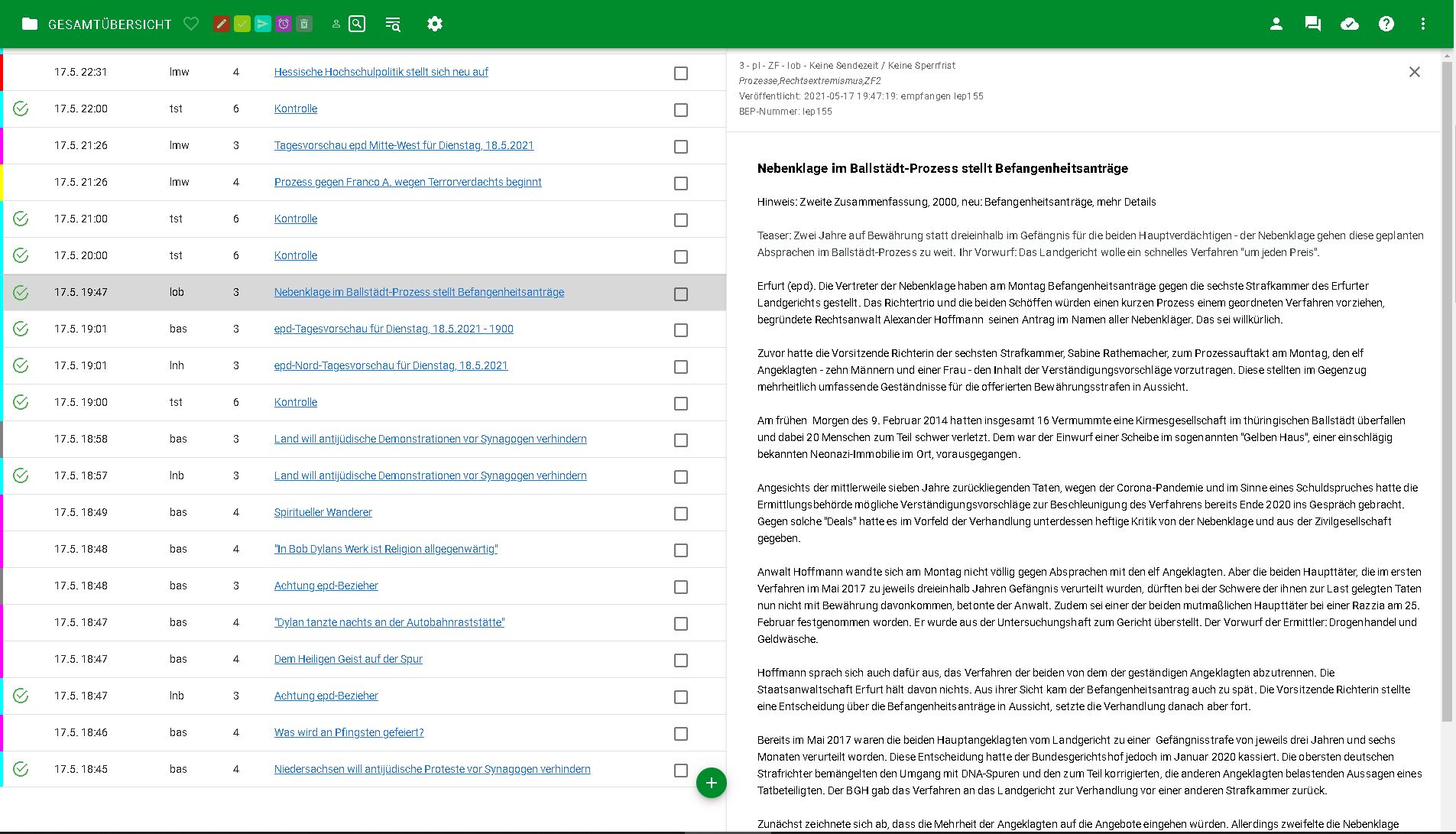Click the vertical scrollbar of the preview panel

click(1446, 390)
